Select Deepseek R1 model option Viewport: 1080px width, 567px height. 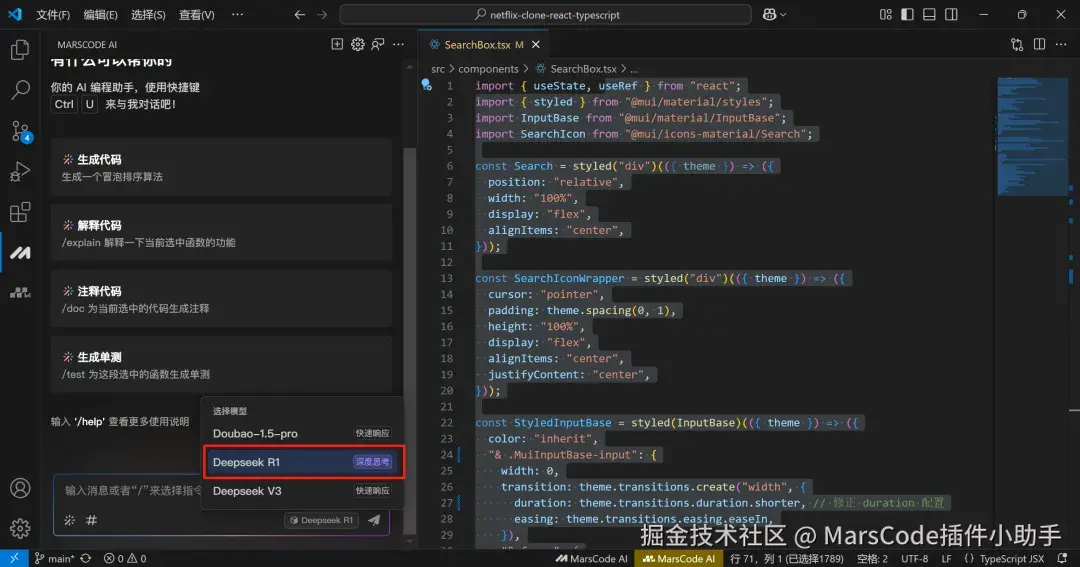point(302,462)
